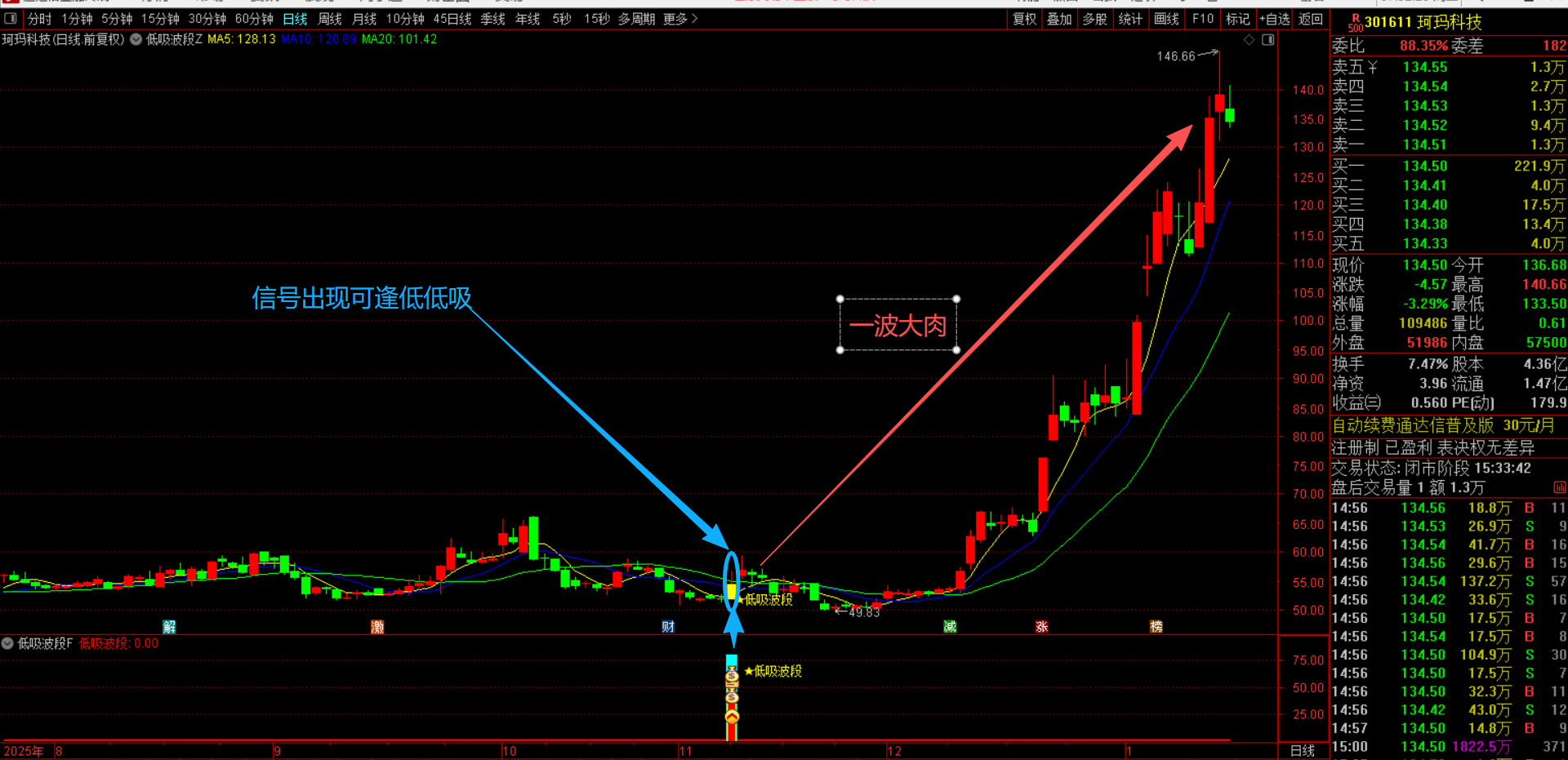Toggle the left sidebar panel icon

pos(11,19)
